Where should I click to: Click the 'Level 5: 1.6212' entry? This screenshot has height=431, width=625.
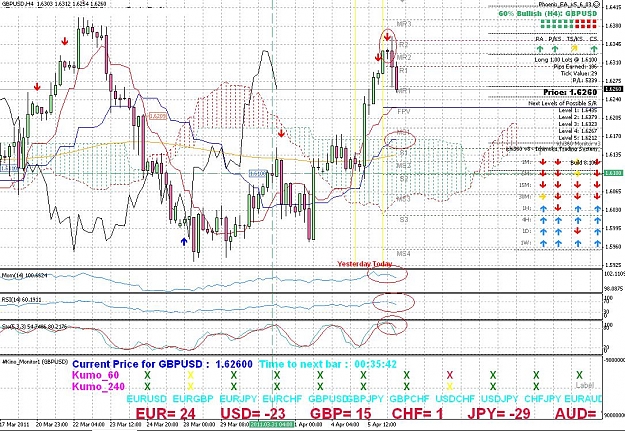pos(578,138)
